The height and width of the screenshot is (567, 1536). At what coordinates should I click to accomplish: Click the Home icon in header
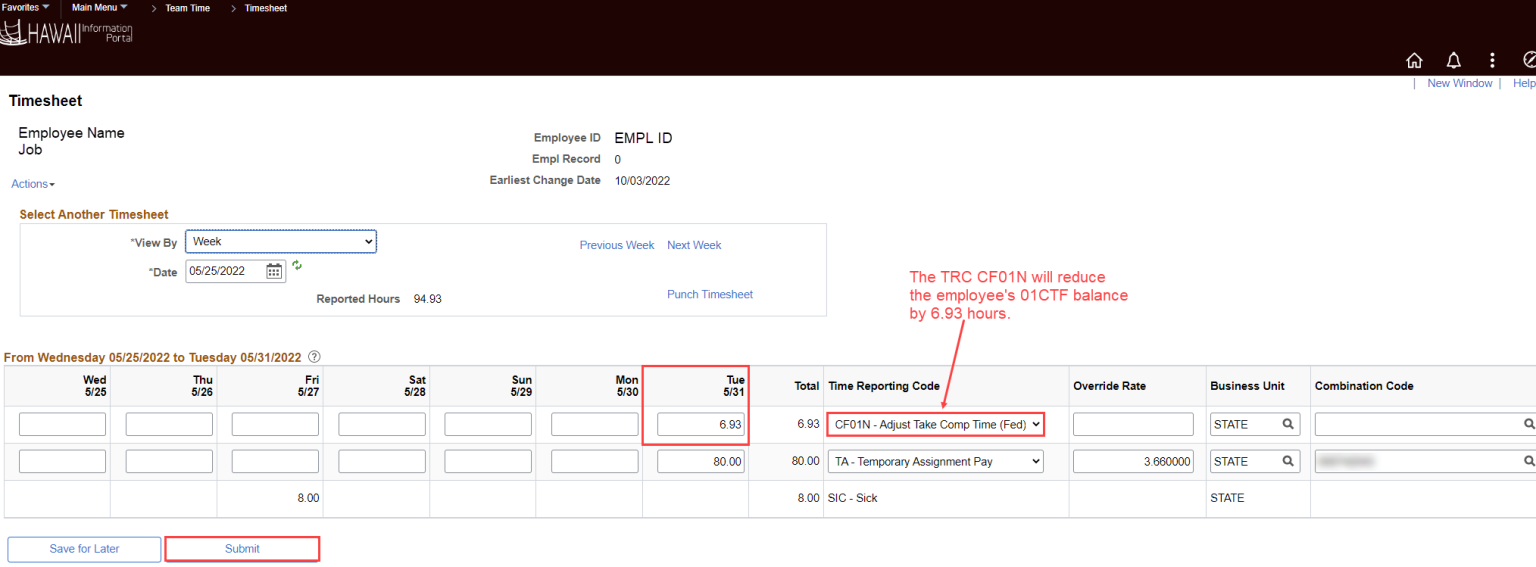[1414, 60]
